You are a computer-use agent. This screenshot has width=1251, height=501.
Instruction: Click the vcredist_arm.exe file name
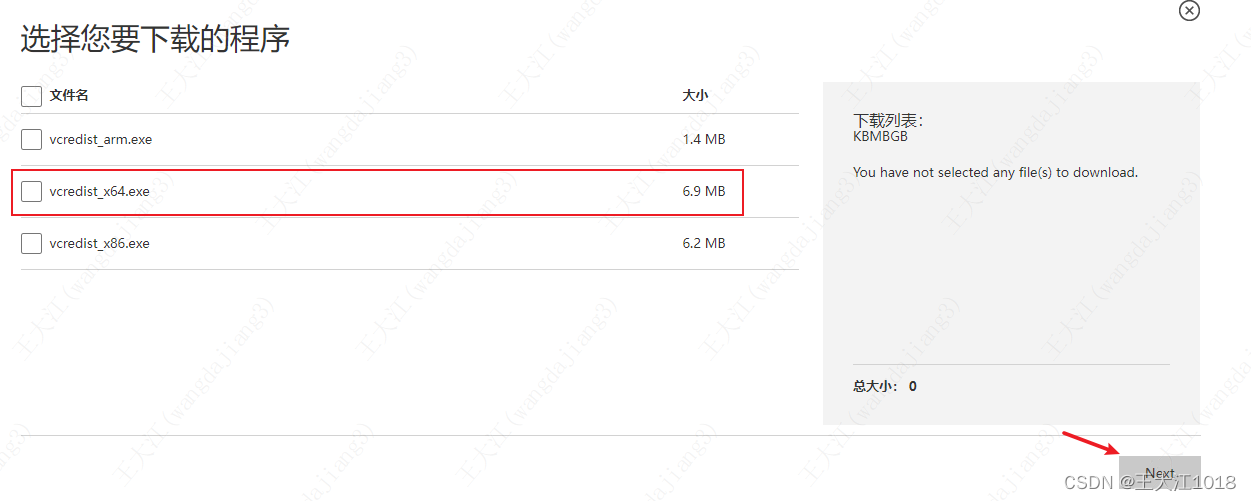[101, 139]
